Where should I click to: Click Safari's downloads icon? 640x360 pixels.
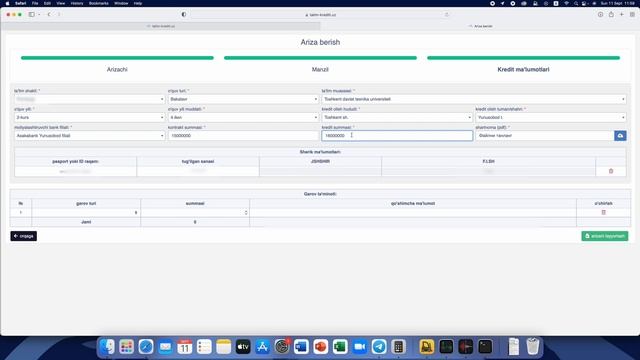(600, 14)
